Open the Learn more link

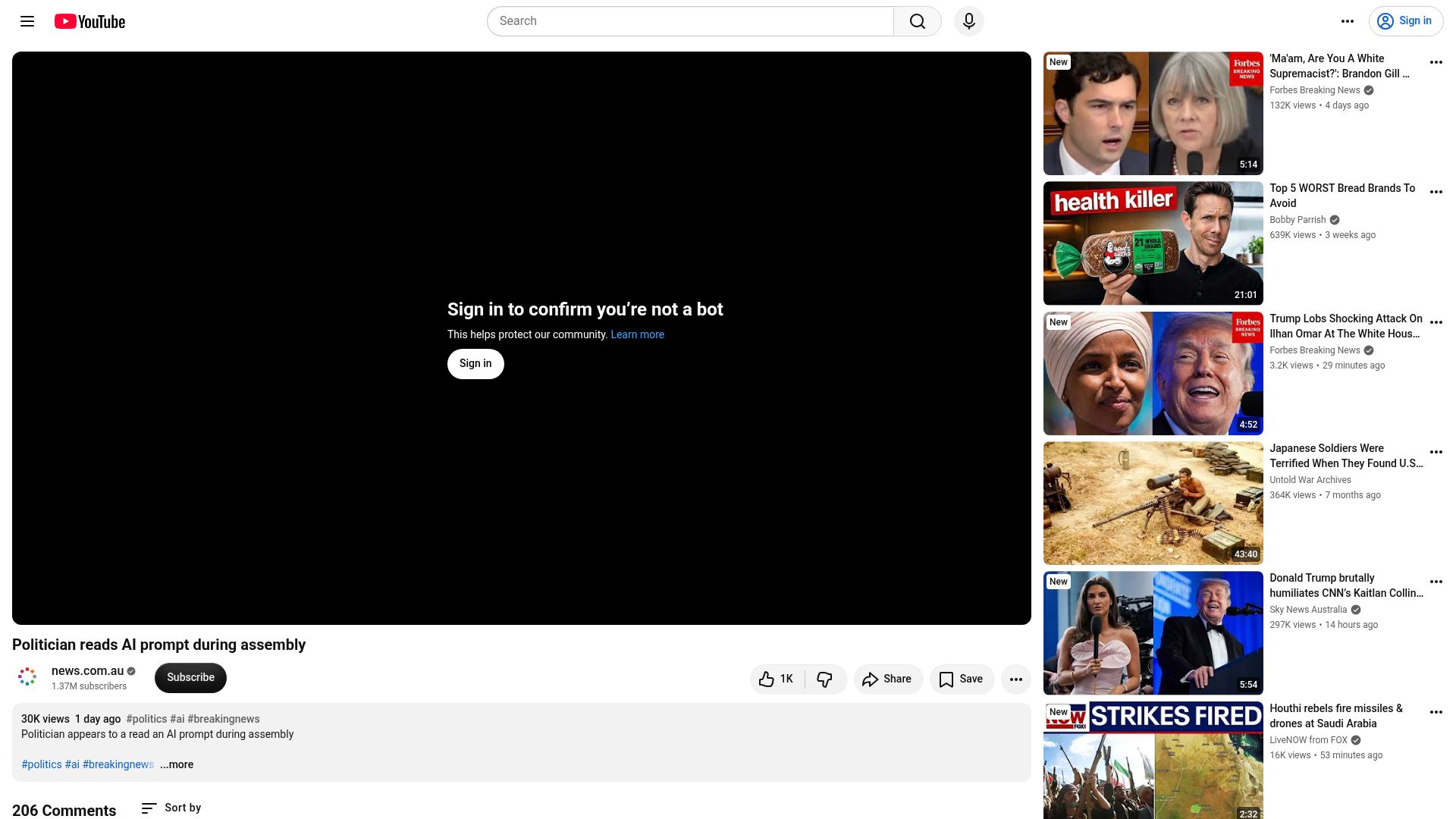637,334
